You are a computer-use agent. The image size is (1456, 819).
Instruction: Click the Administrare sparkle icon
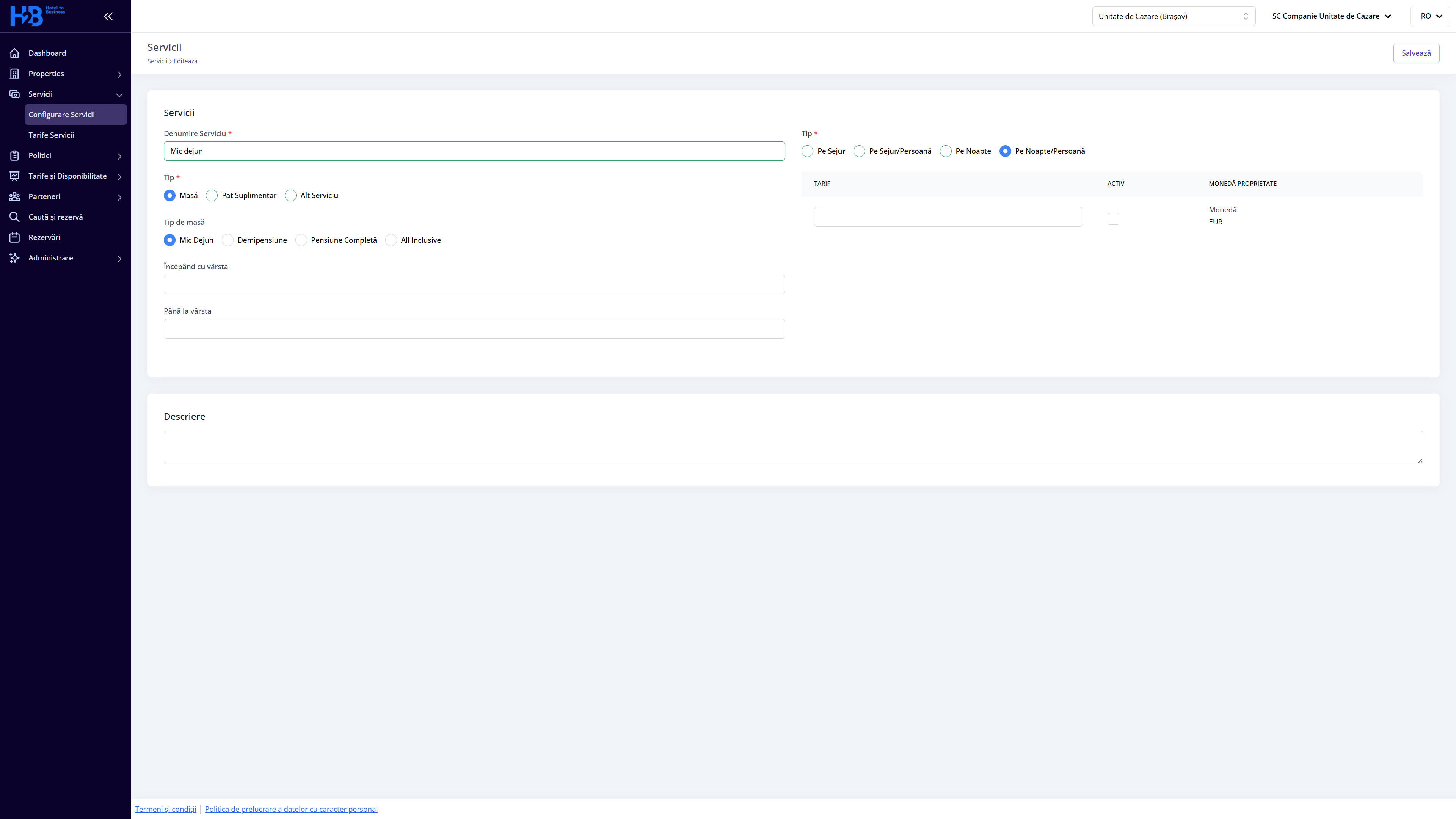coord(15,258)
